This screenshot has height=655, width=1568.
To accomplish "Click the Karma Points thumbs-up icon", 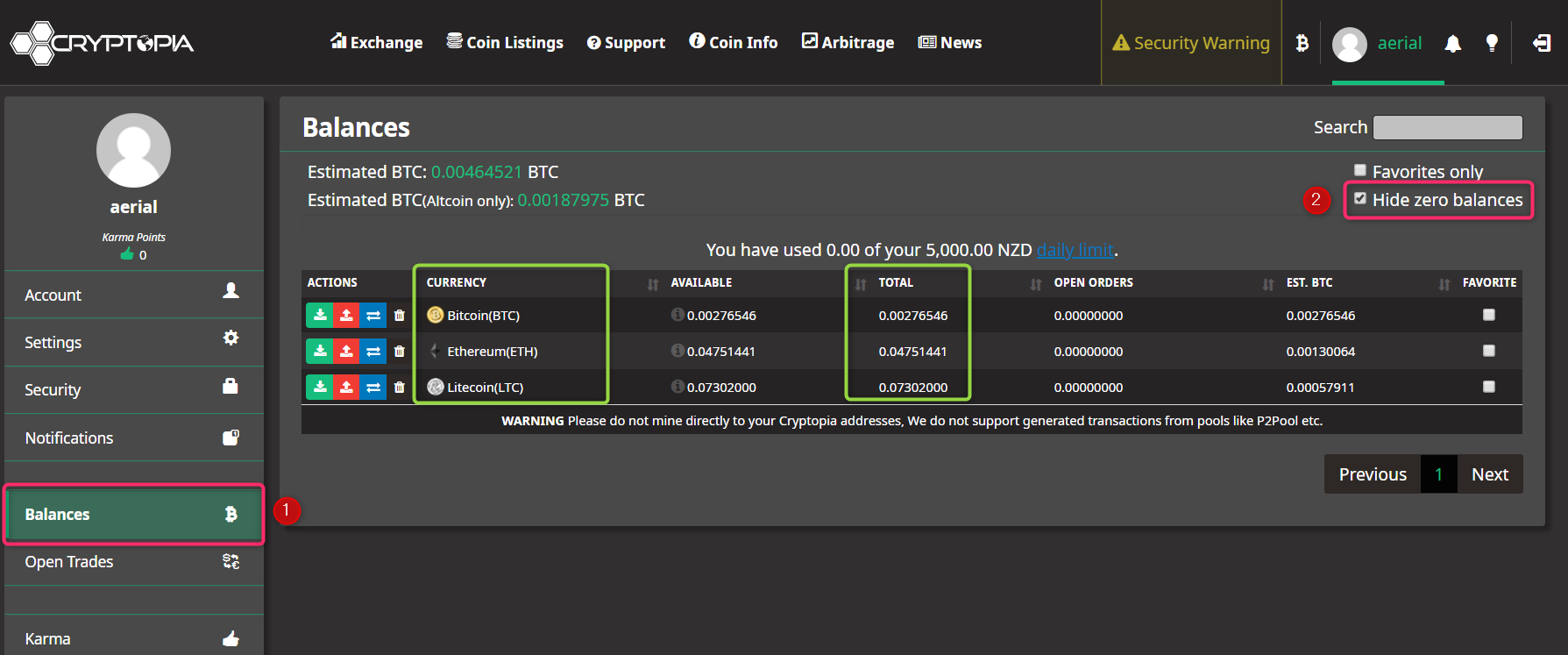I will pyautogui.click(x=127, y=254).
